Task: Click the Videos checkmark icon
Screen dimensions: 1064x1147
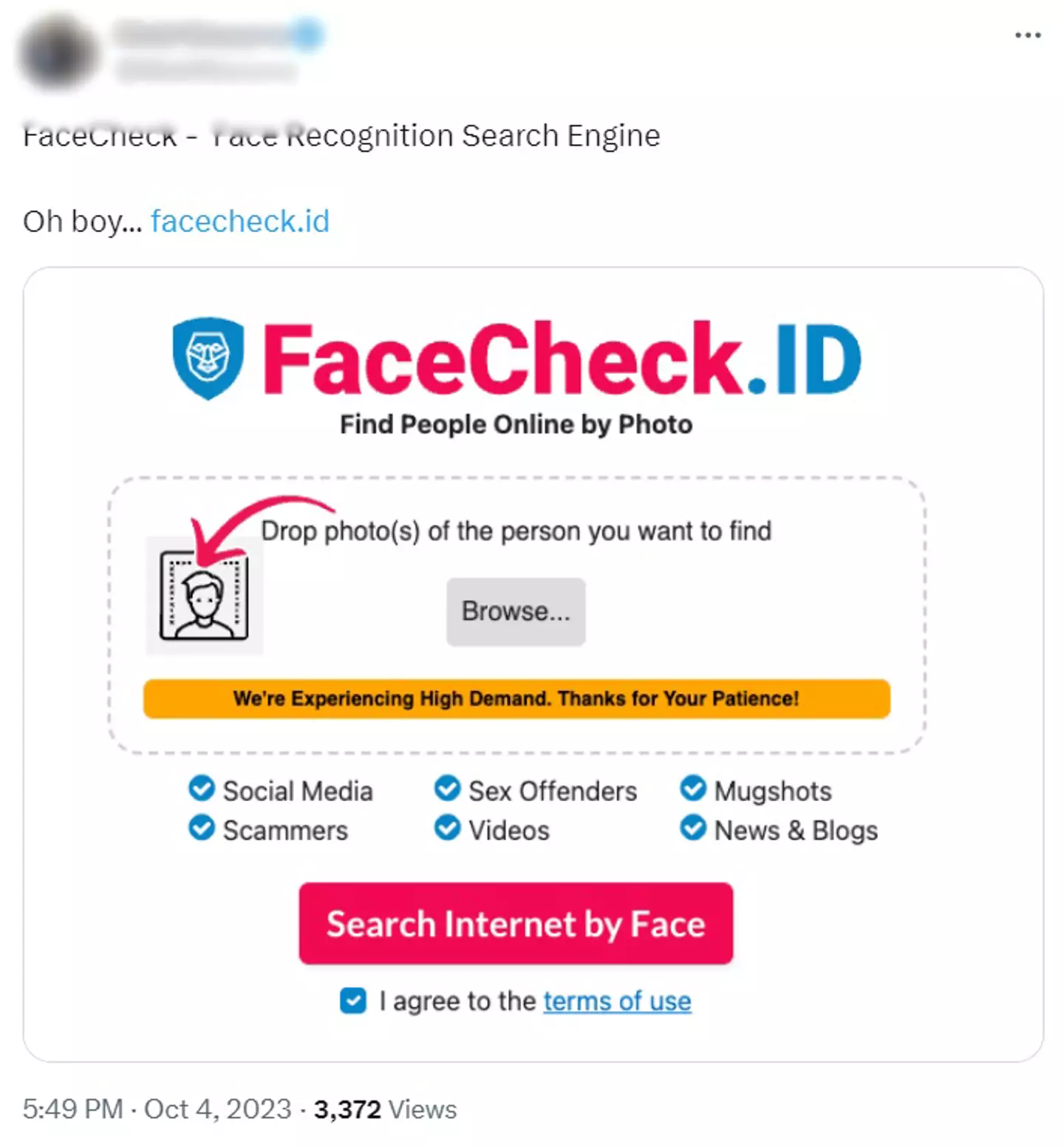Action: point(446,828)
